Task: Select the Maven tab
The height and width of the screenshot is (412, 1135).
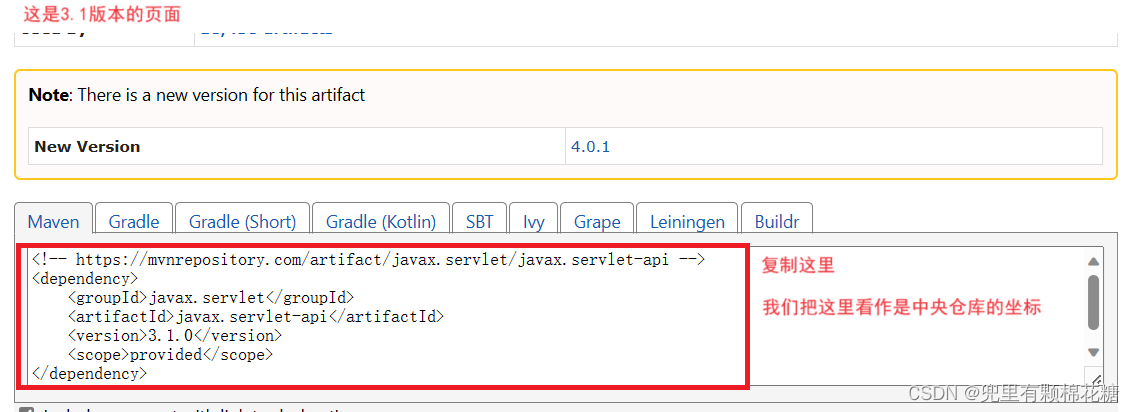Action: 54,219
